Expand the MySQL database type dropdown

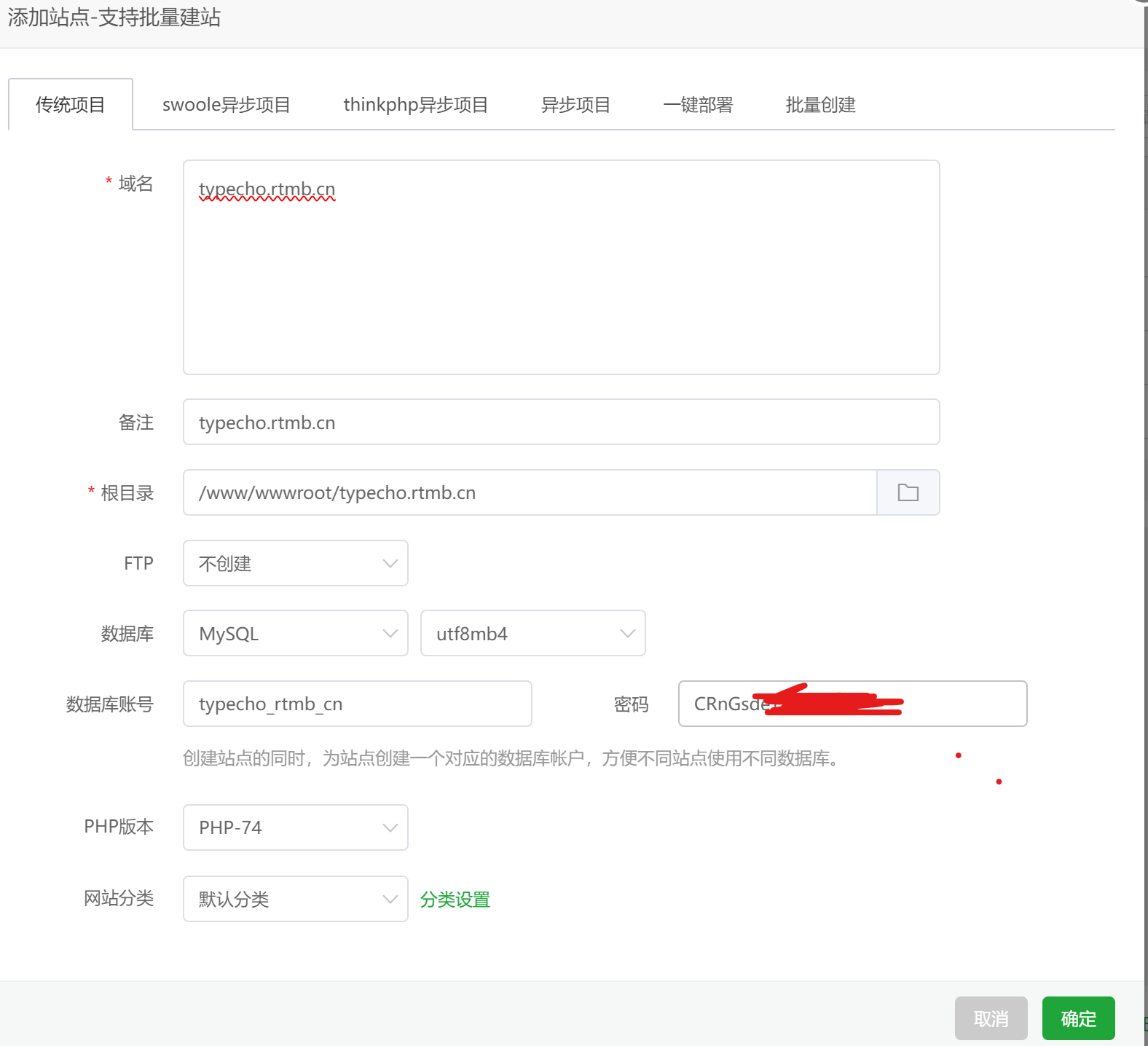pyautogui.click(x=295, y=634)
